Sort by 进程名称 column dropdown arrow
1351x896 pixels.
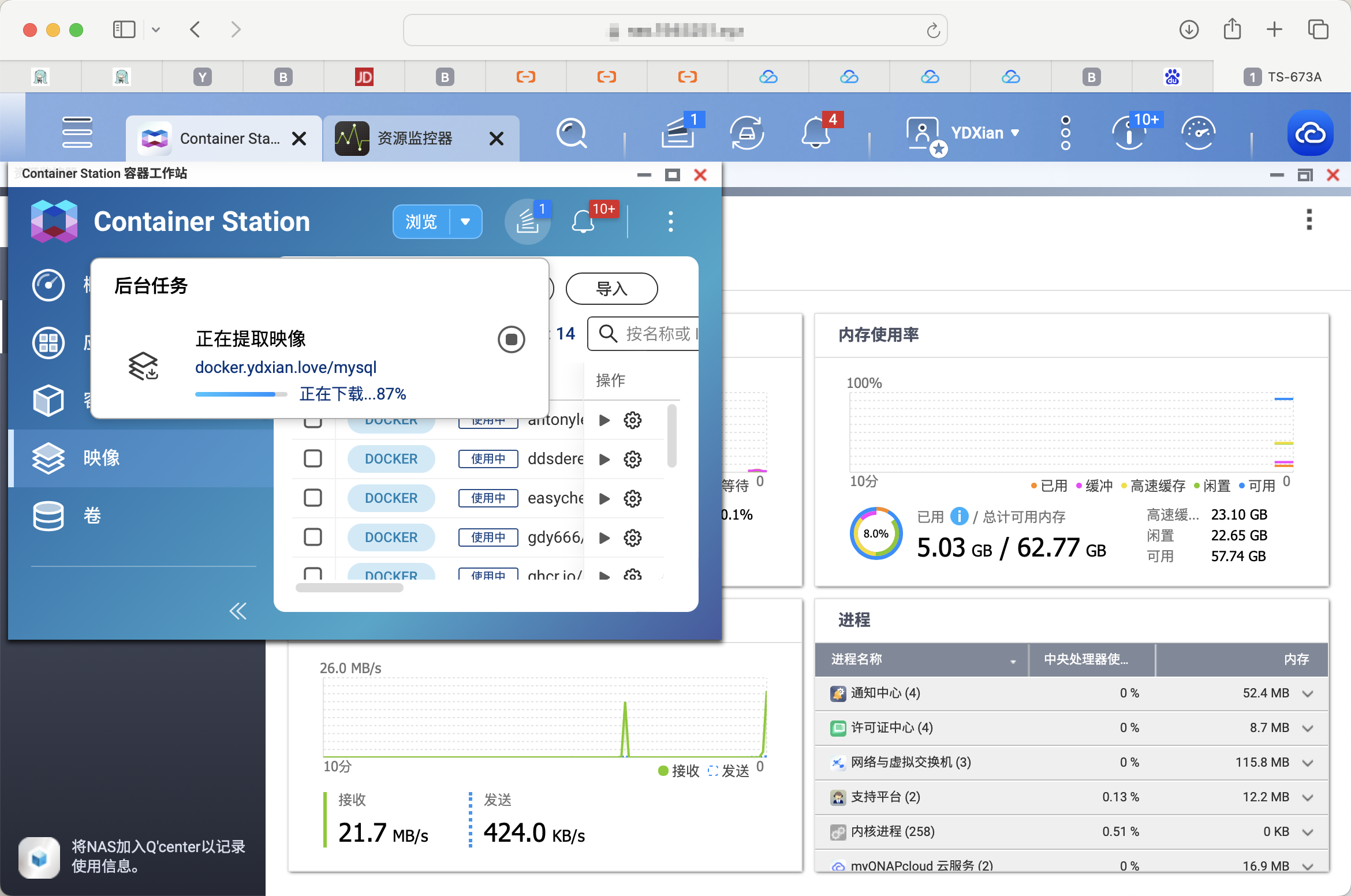[1013, 661]
